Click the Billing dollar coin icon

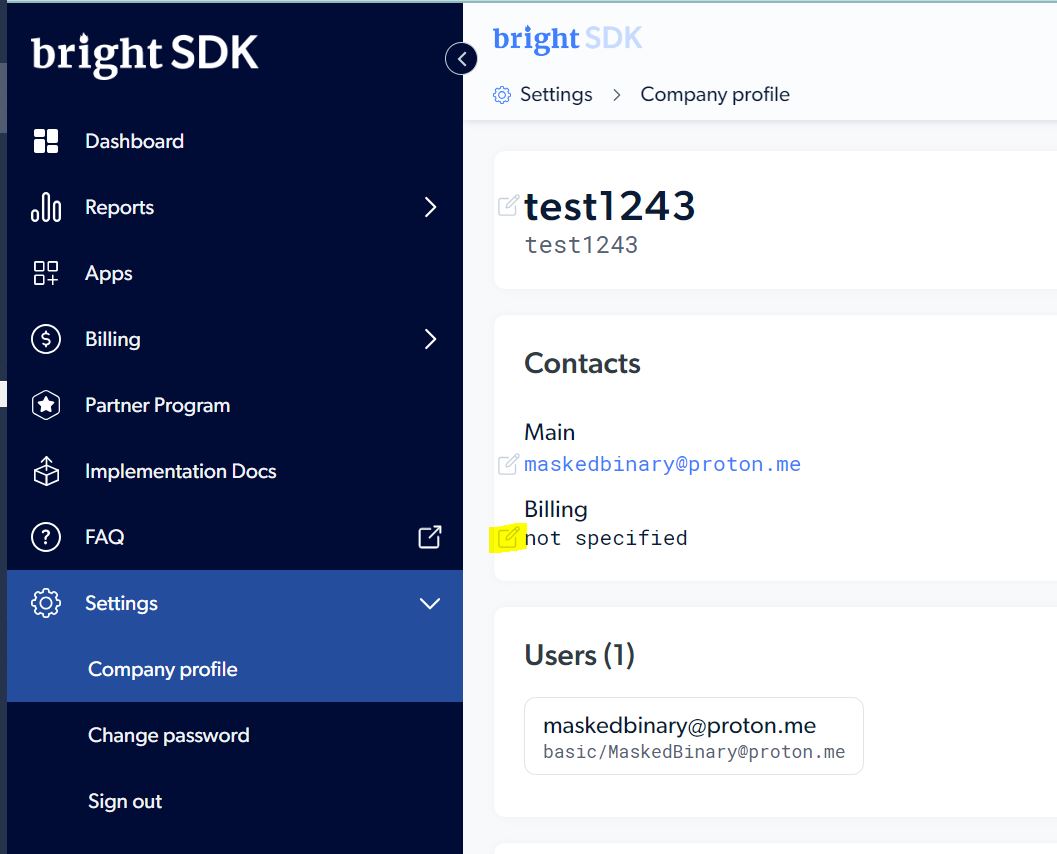[46, 339]
